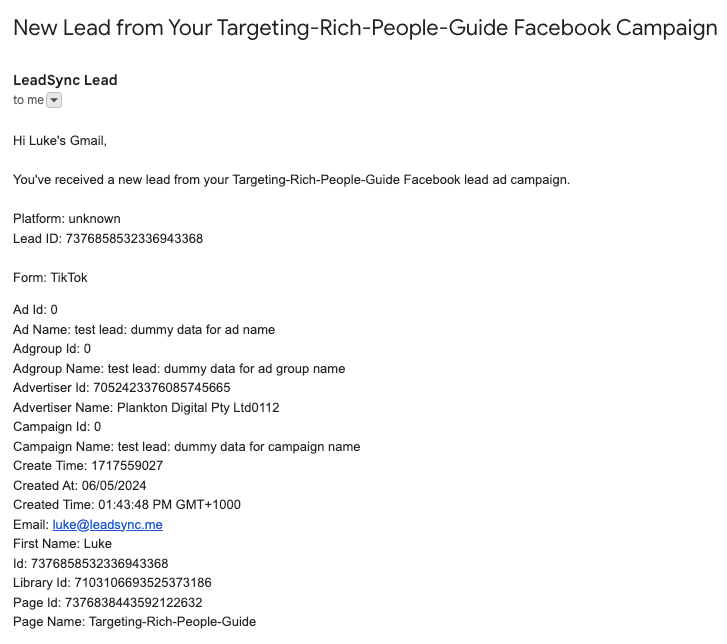Screen dimensions: 727x644
Task: Click the Ad Name dummy data line
Action: (144, 329)
